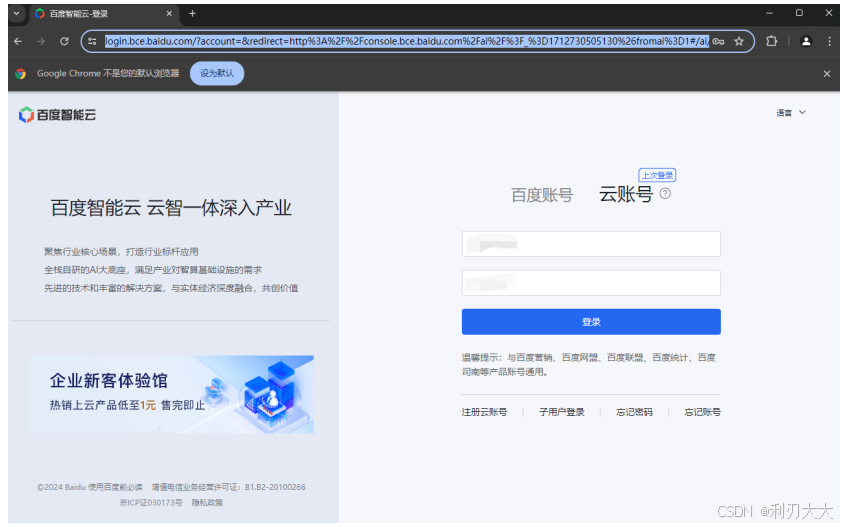Select the 百度智能云-登录 browser tab

pos(102,14)
